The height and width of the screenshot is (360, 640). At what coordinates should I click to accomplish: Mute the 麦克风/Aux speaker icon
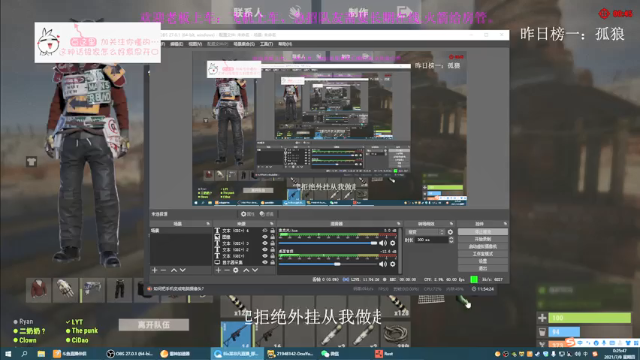pyautogui.click(x=382, y=243)
